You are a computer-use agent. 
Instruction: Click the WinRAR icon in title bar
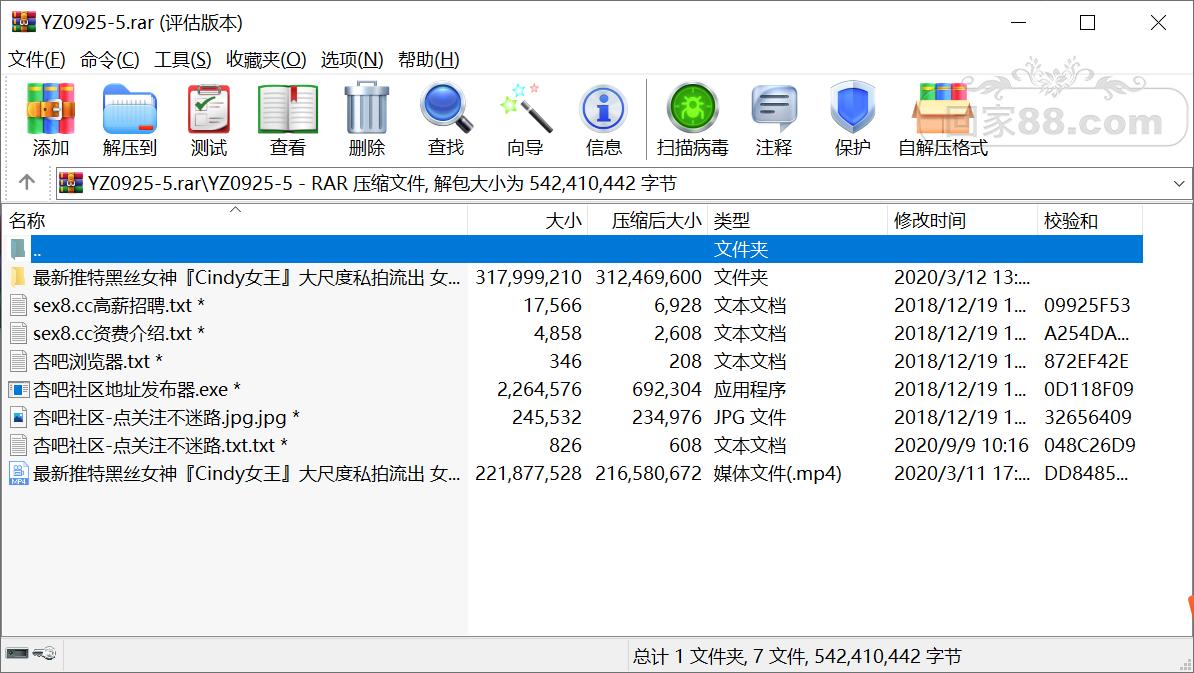tap(24, 22)
